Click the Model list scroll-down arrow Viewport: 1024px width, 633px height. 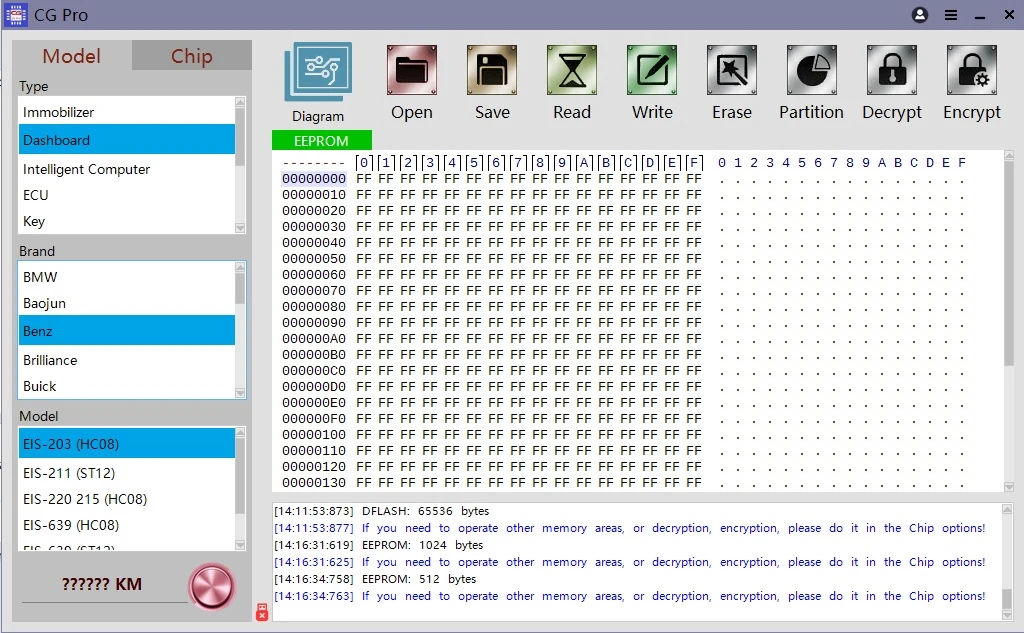(240, 545)
